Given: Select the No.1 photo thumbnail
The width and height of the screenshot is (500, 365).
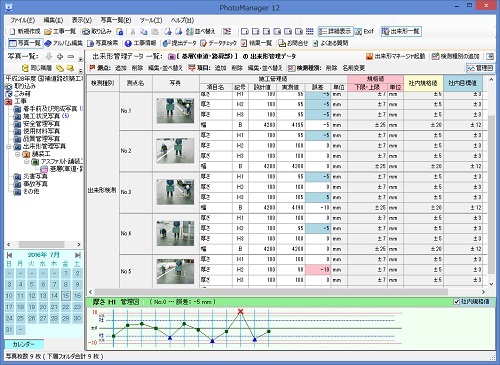Looking at the screenshot, I should 175,111.
